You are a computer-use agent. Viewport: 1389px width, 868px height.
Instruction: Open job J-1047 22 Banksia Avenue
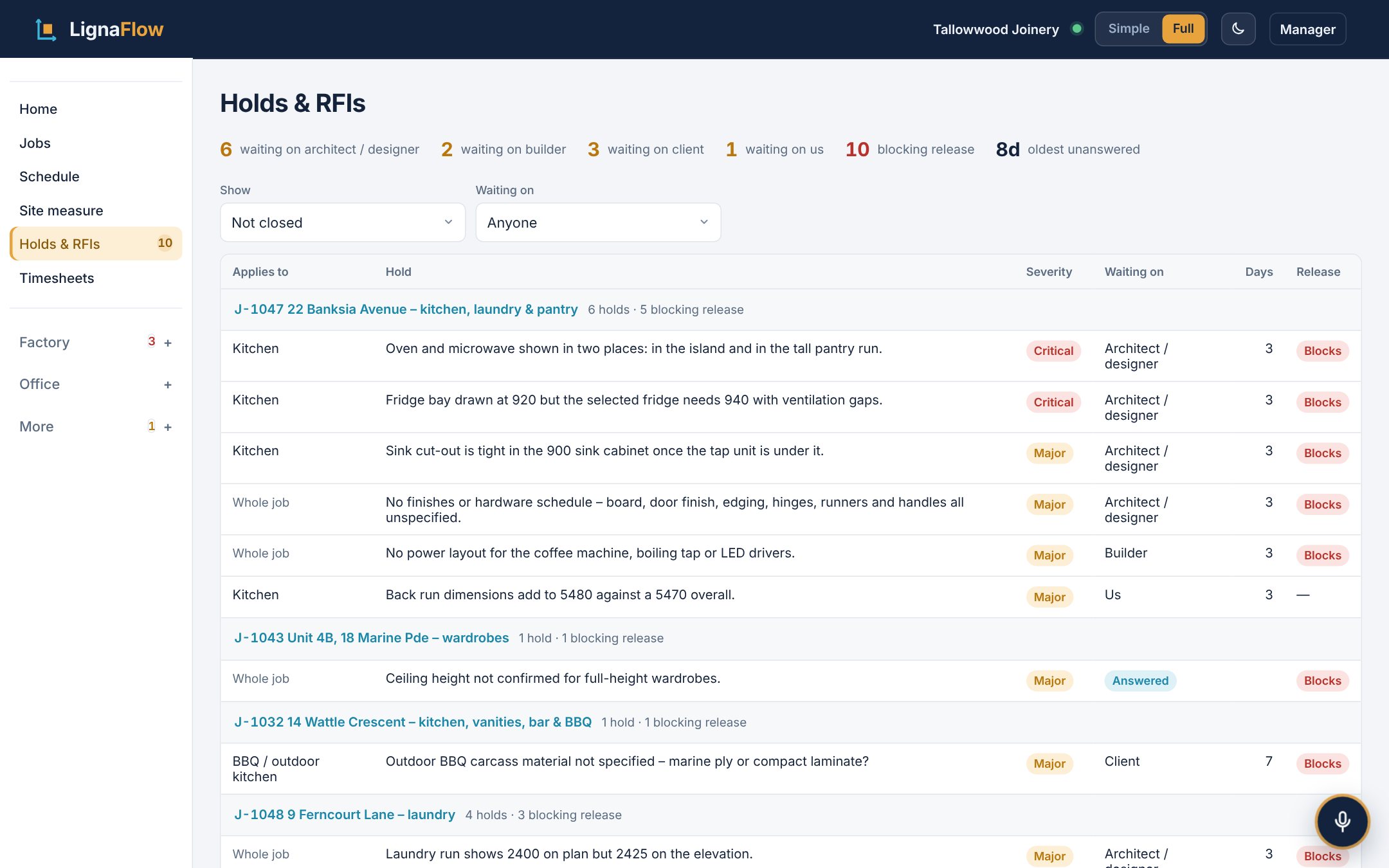(x=406, y=309)
